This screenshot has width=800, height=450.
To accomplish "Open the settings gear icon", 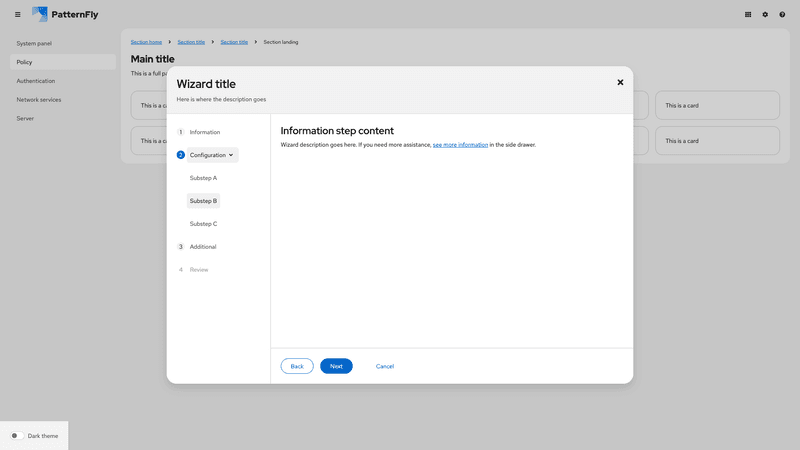I will (x=765, y=14).
